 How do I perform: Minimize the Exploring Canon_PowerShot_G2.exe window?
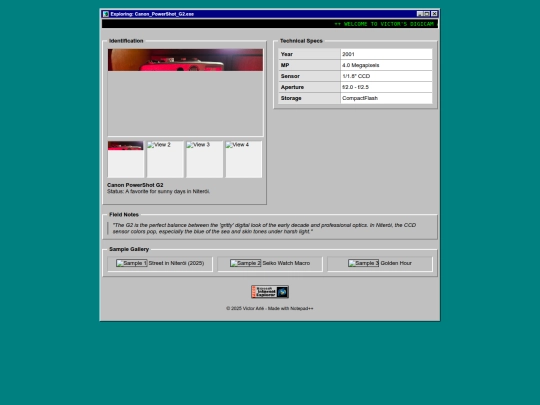420,14
